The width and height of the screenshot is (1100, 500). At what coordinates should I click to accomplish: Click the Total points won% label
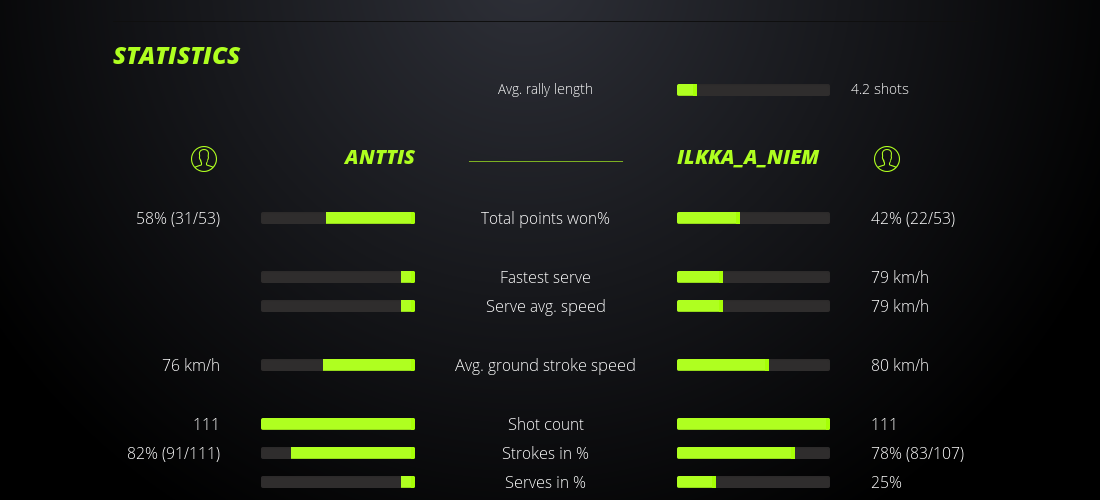pos(545,218)
